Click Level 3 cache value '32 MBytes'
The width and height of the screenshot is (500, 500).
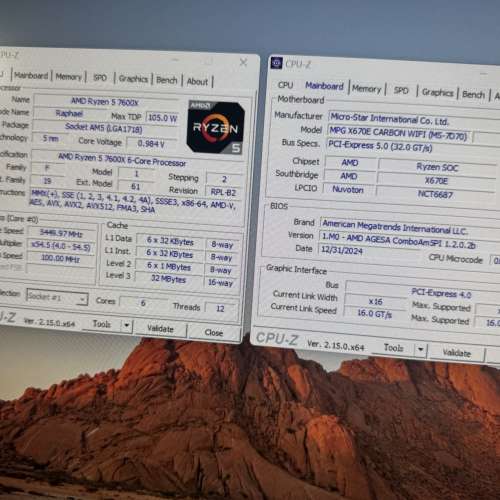pyautogui.click(x=169, y=279)
